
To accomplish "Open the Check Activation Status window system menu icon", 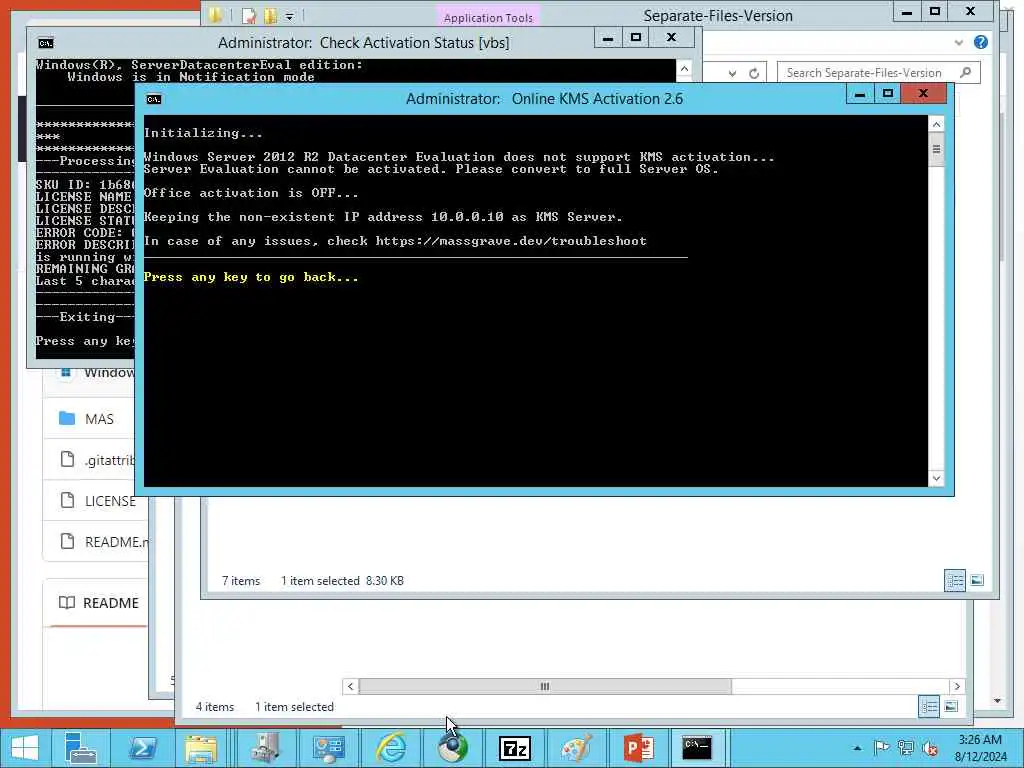I will click(x=46, y=43).
